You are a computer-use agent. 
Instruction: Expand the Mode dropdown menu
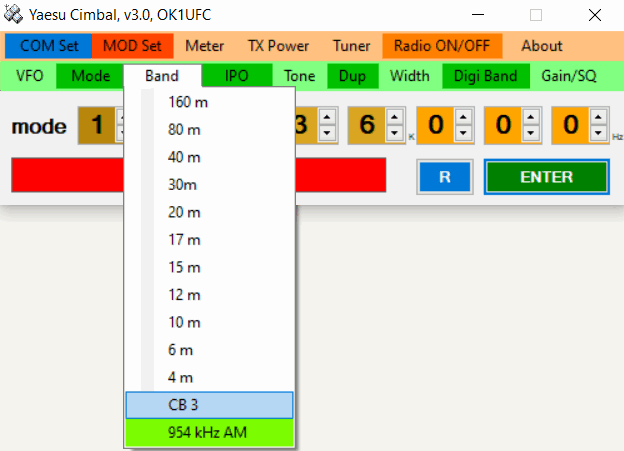coord(90,76)
